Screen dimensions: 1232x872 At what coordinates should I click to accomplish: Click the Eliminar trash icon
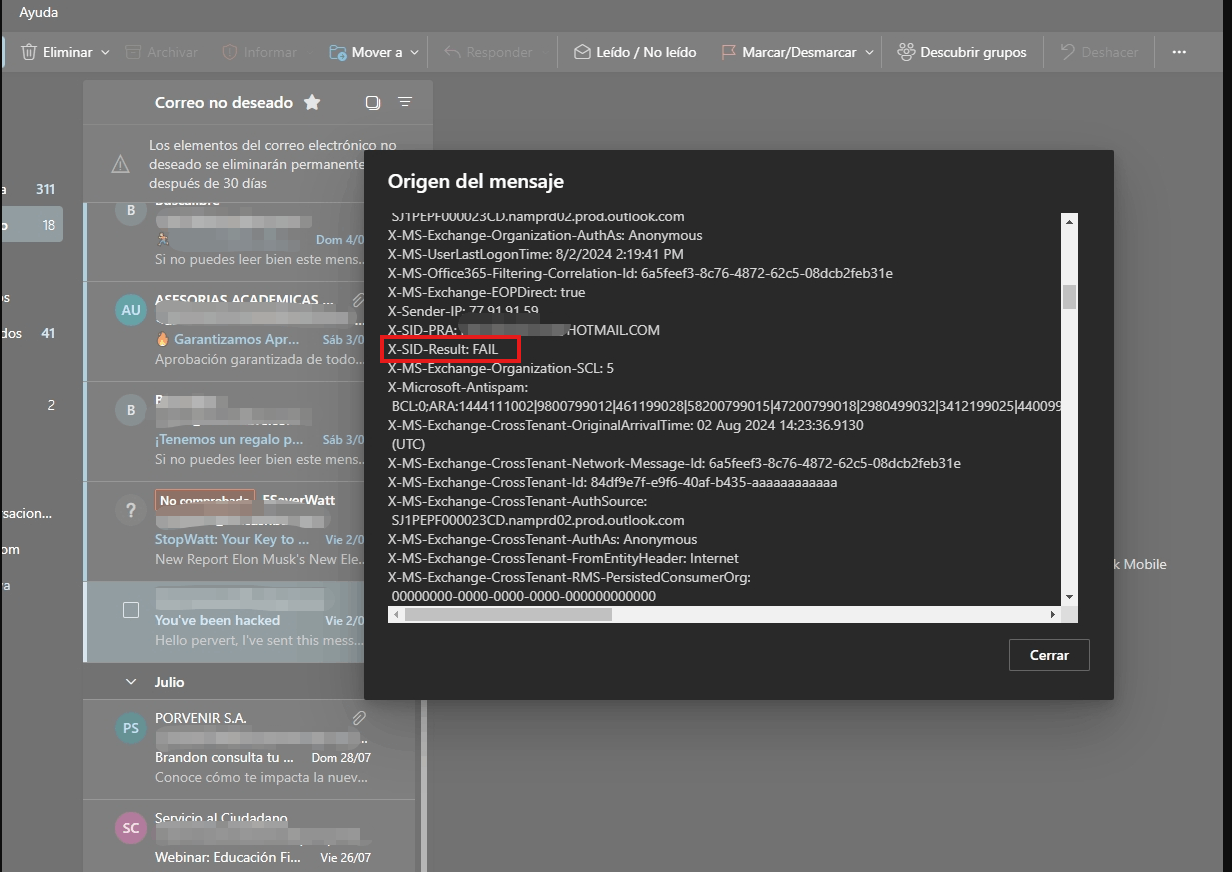pyautogui.click(x=29, y=52)
